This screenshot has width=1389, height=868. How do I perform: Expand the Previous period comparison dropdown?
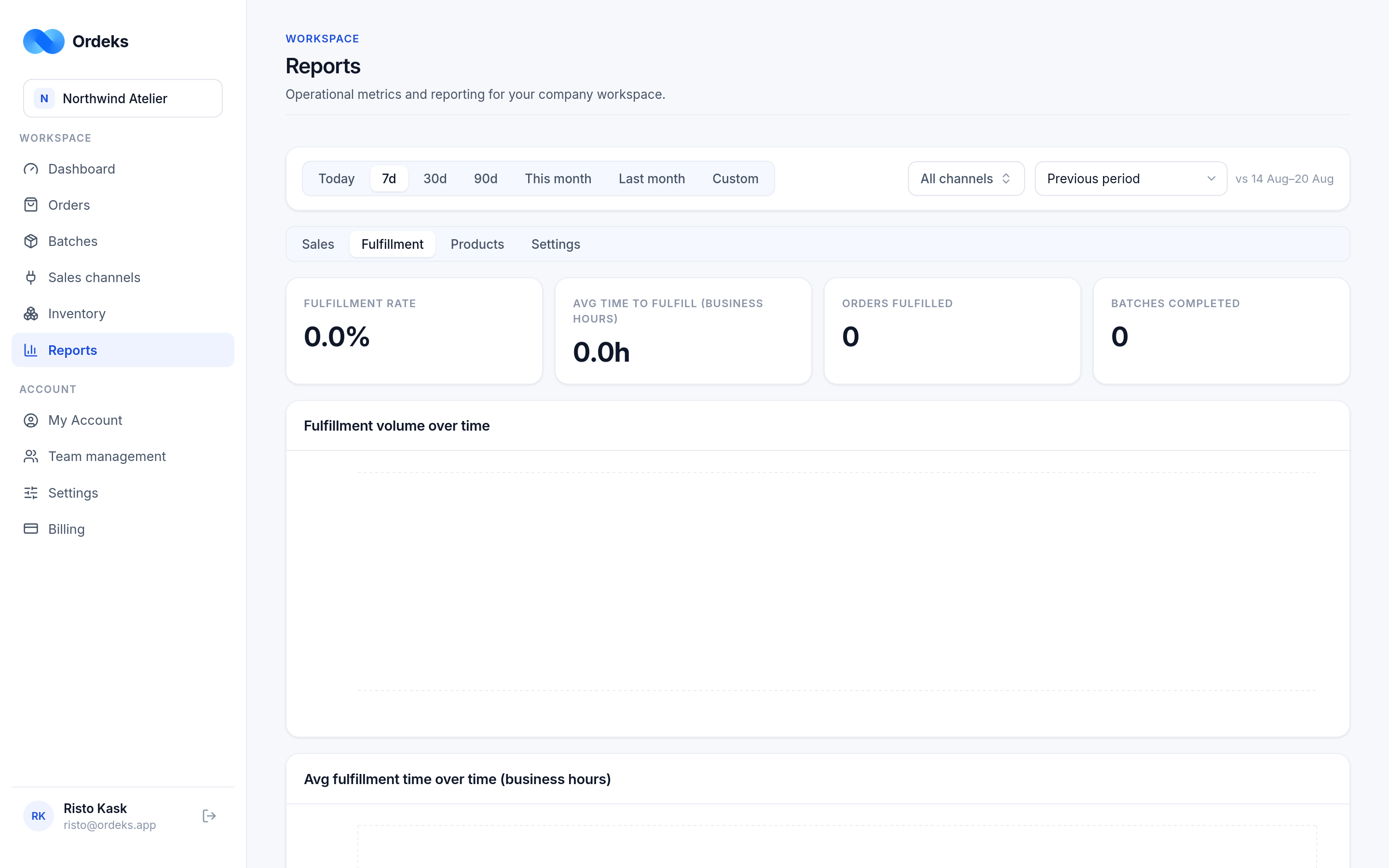tap(1130, 178)
